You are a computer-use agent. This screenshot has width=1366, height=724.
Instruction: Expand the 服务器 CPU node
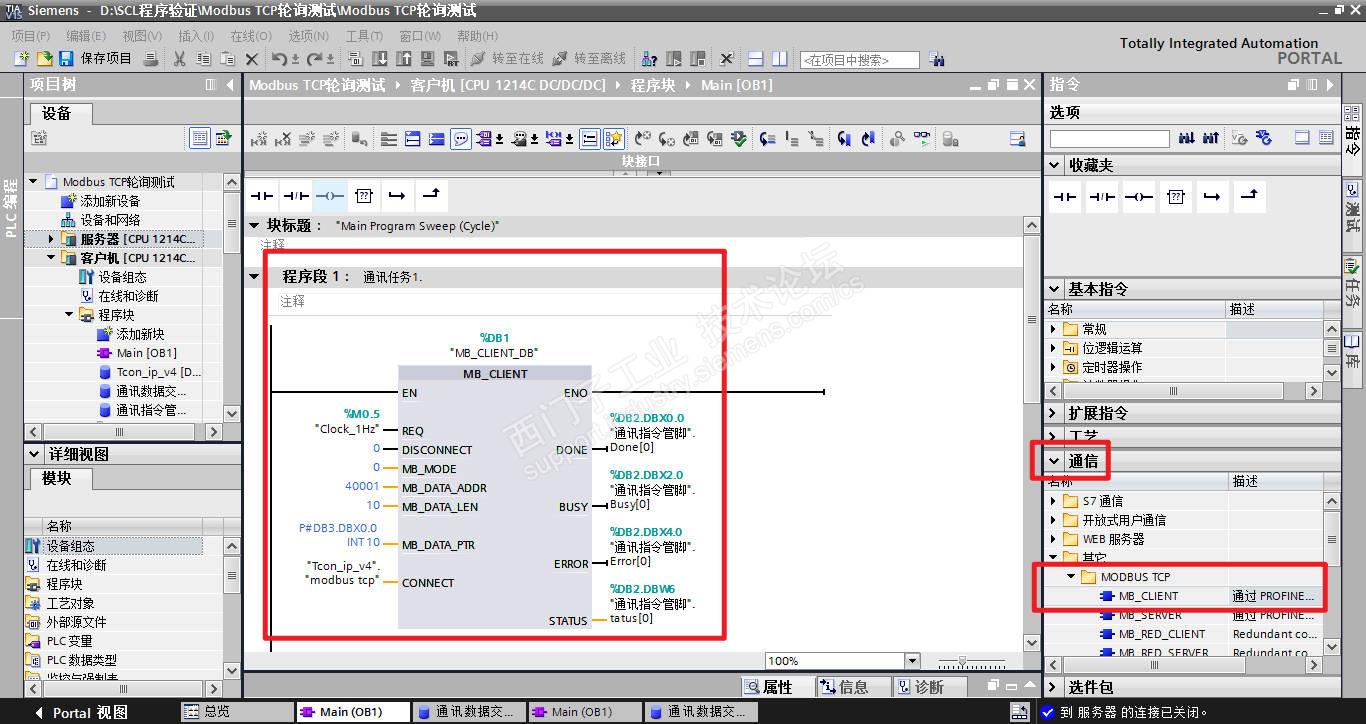pyautogui.click(x=52, y=239)
